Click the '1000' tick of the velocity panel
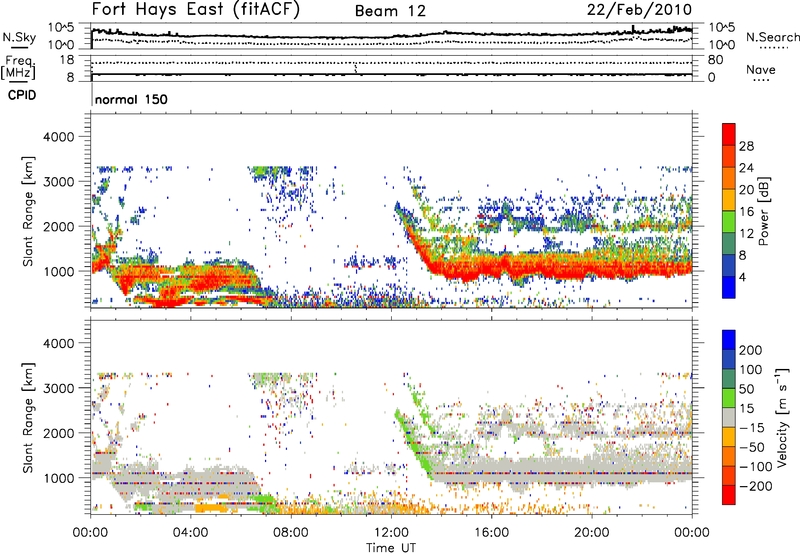Viewport: 800px width, 554px height. point(58,478)
